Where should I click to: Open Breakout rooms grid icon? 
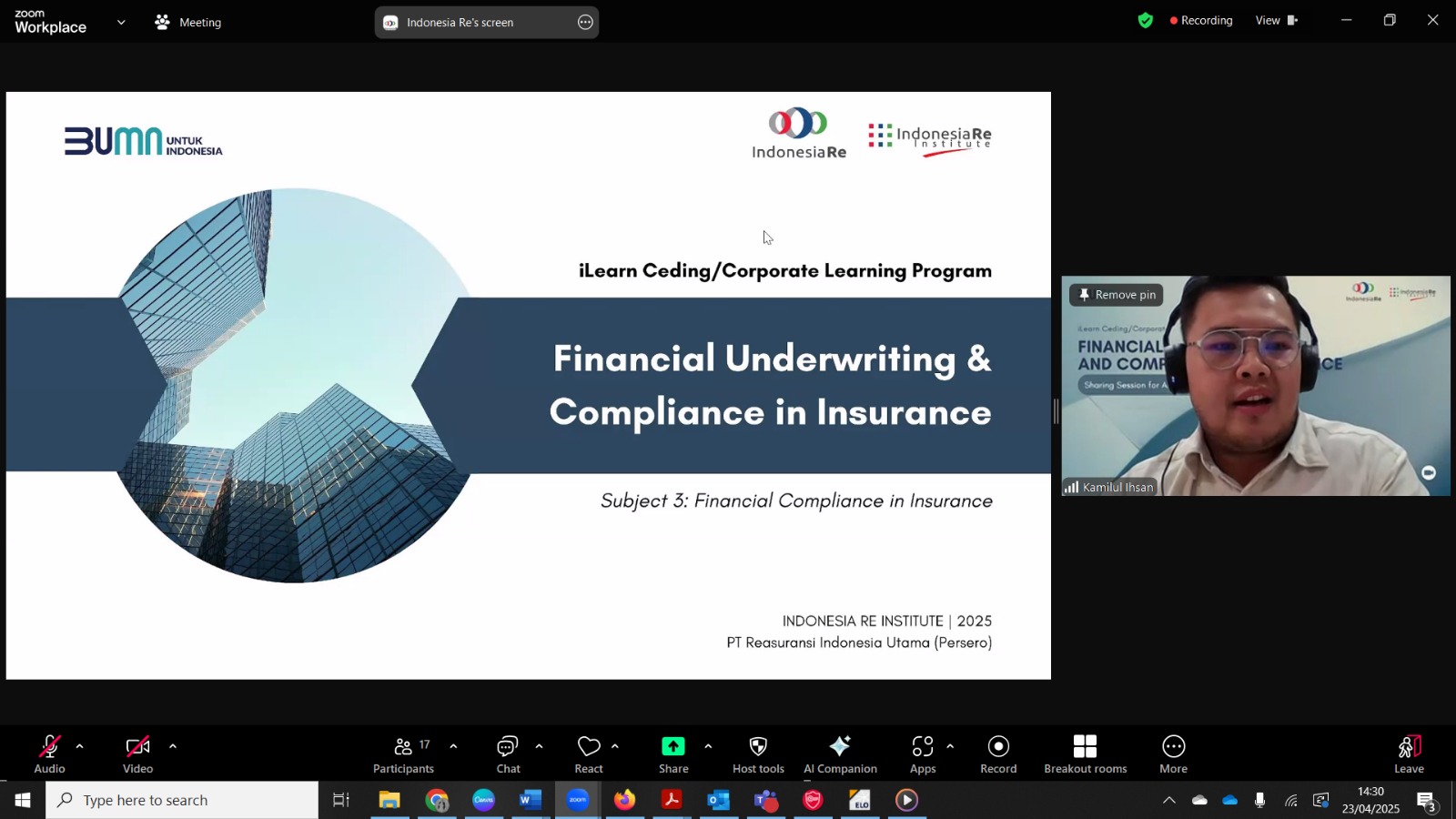[1085, 746]
